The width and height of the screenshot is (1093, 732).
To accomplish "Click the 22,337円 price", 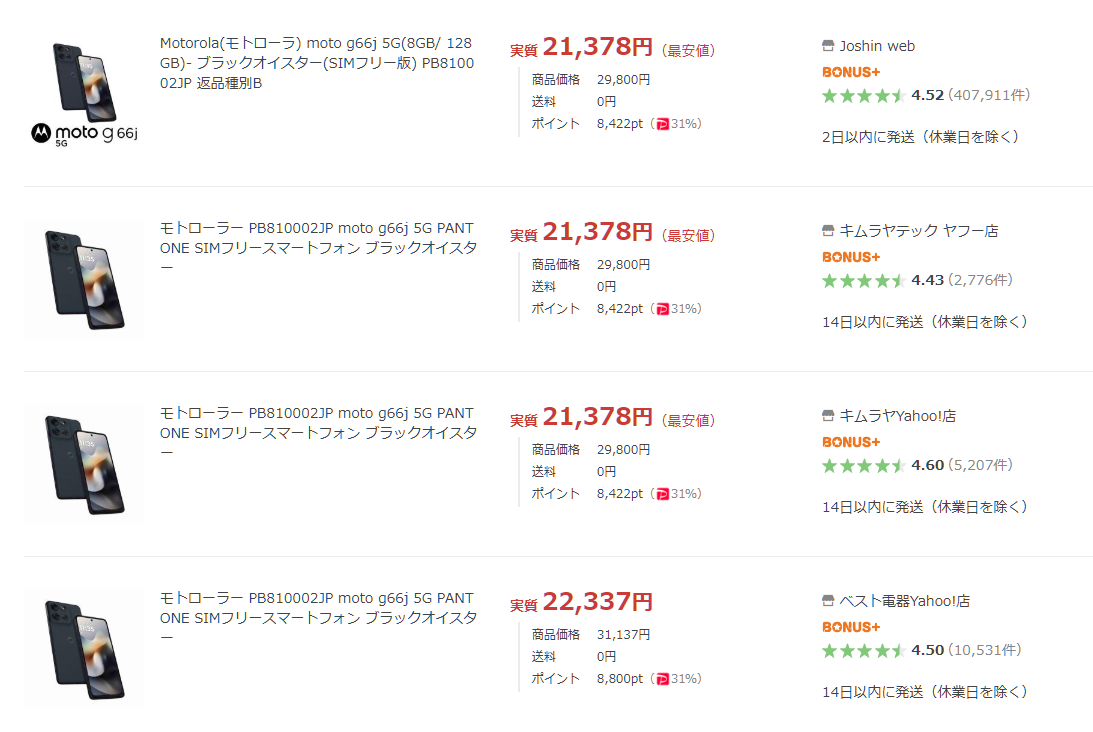I will pos(597,602).
